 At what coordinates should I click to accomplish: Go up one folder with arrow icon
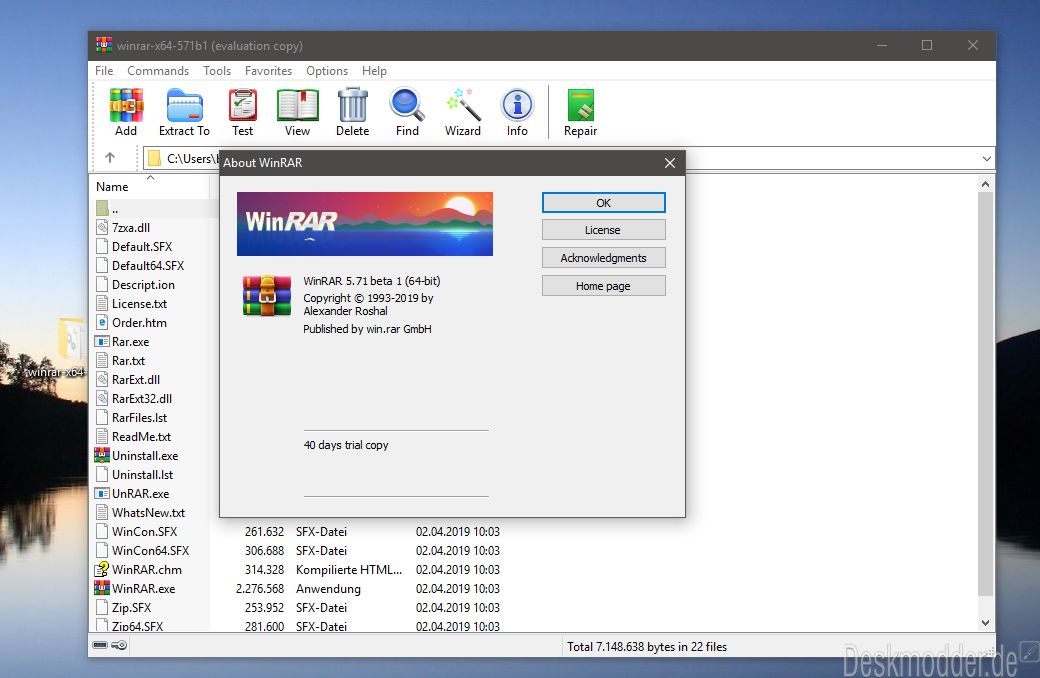110,158
